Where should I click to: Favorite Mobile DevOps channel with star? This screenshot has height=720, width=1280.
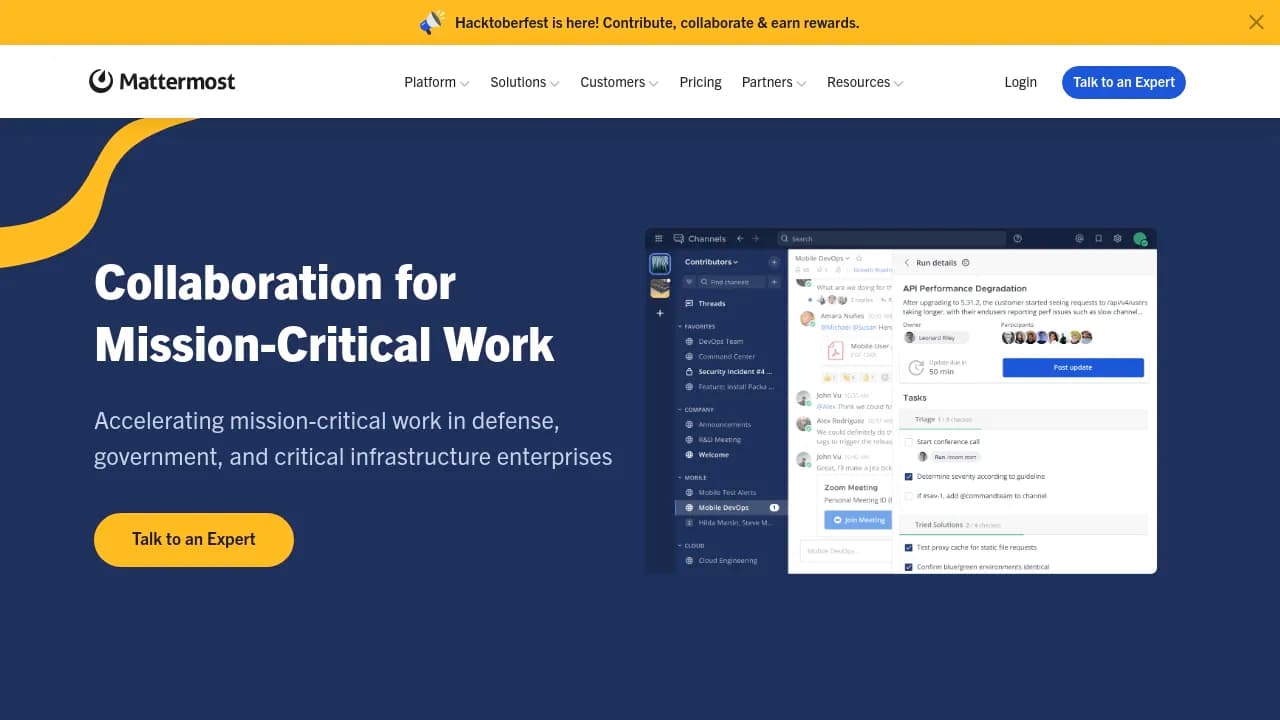(859, 258)
